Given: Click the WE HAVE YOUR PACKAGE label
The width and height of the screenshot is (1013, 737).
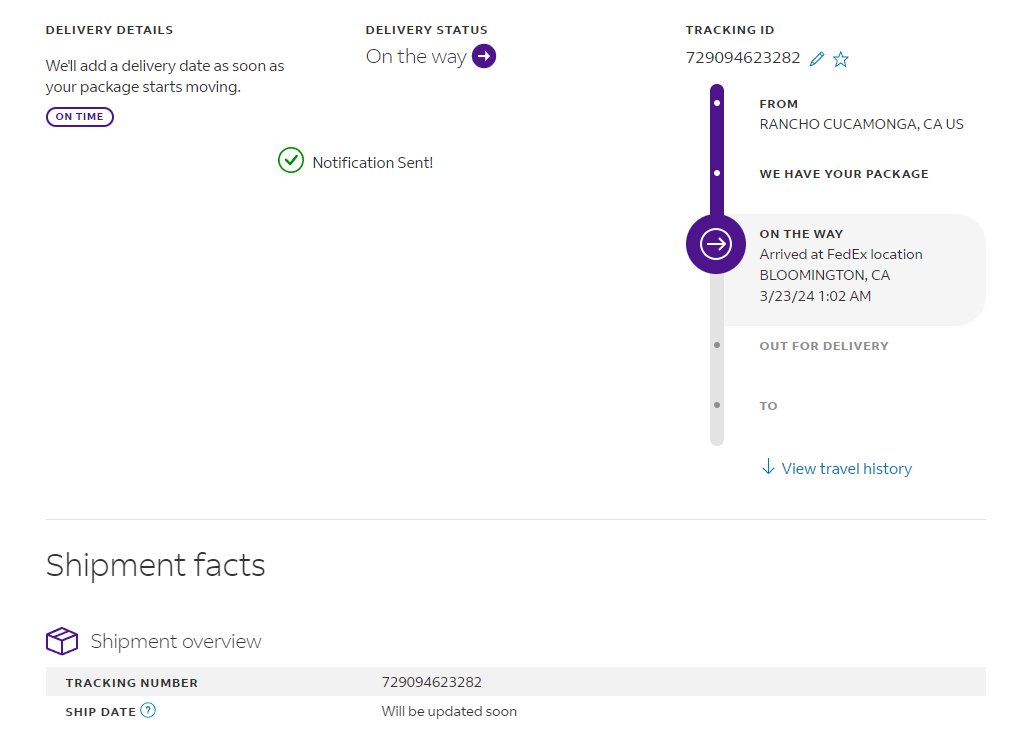Looking at the screenshot, I should pos(844,174).
